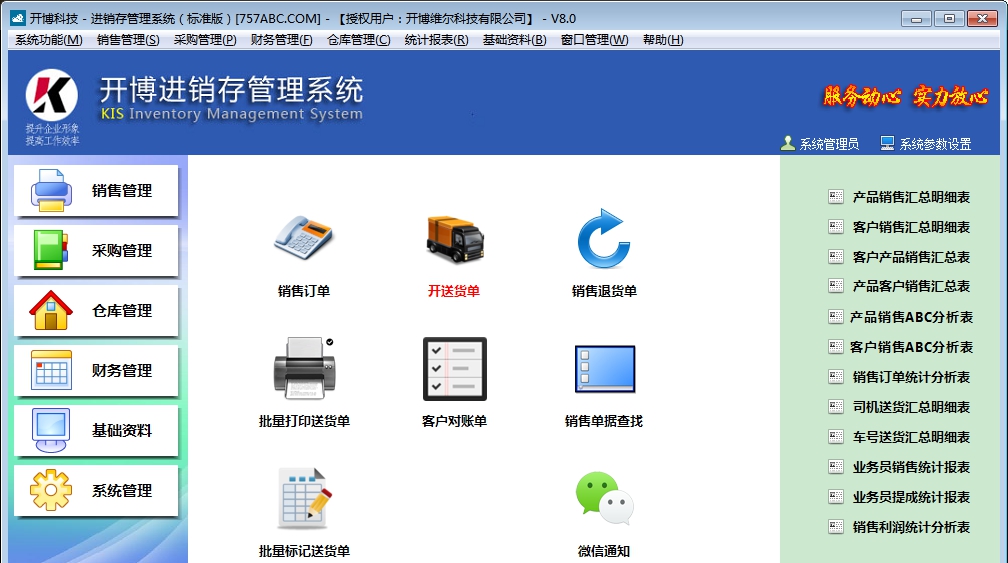Click the red 开送货单 text label
This screenshot has width=1008, height=563.
coord(454,291)
